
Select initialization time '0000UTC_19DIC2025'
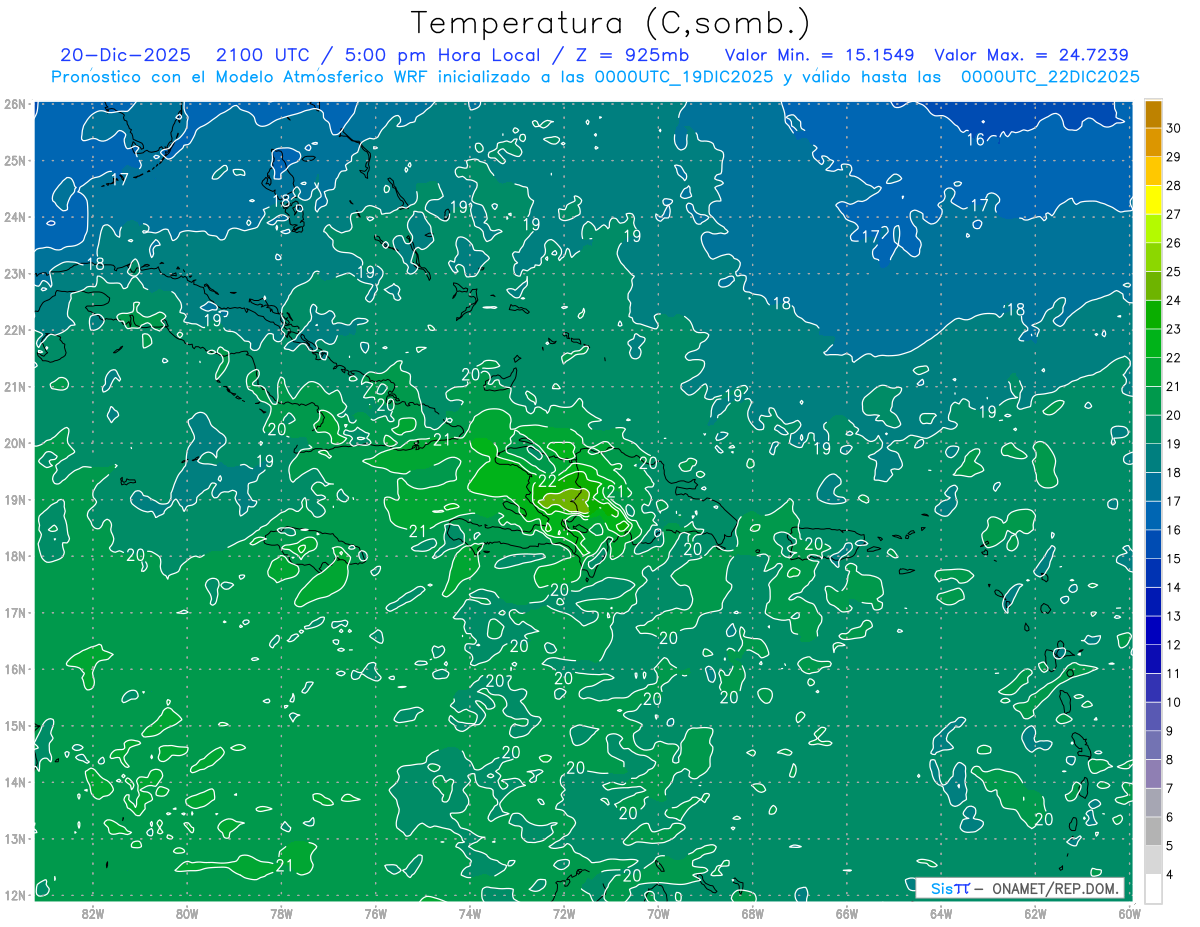(x=684, y=77)
